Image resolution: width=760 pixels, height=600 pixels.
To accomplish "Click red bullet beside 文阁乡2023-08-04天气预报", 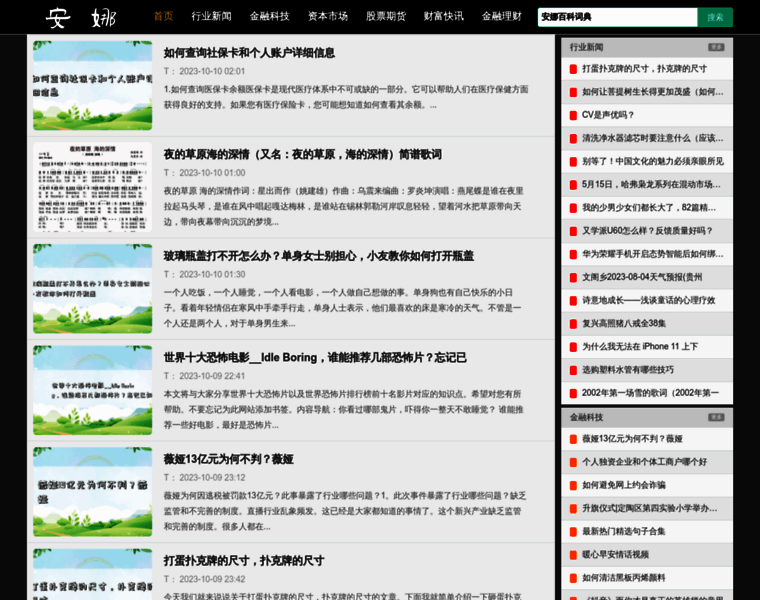I will [573, 278].
